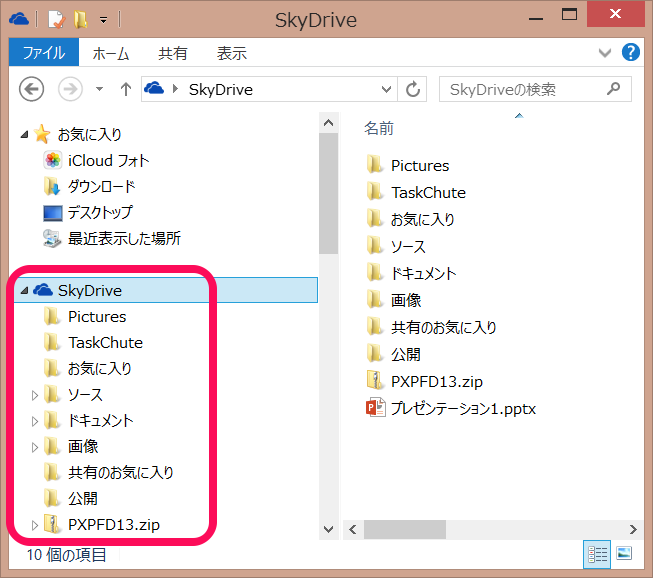Expand the ribbon with the chevron
This screenshot has width=653, height=578.
605,53
